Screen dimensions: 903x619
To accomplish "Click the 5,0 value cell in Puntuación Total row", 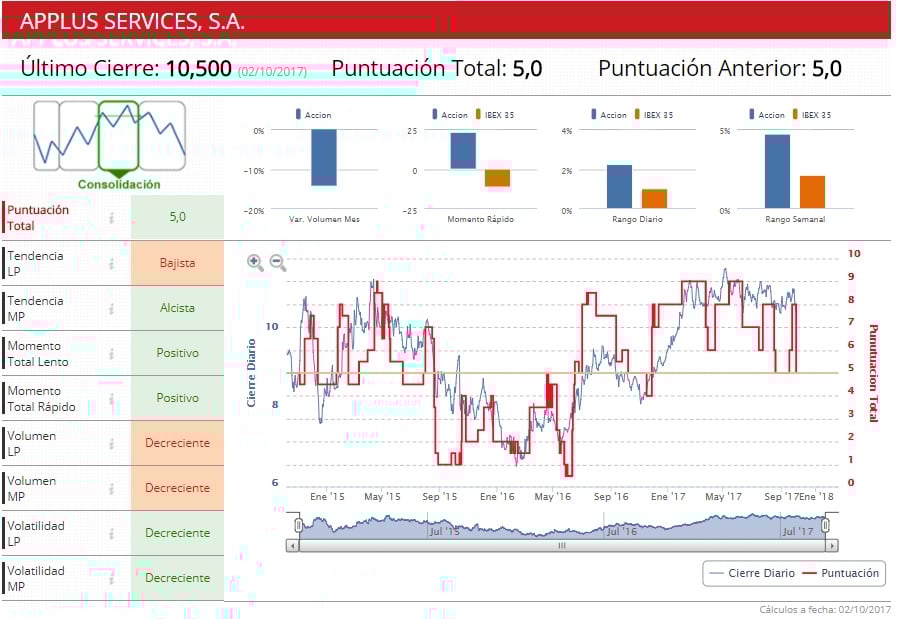I will [177, 217].
